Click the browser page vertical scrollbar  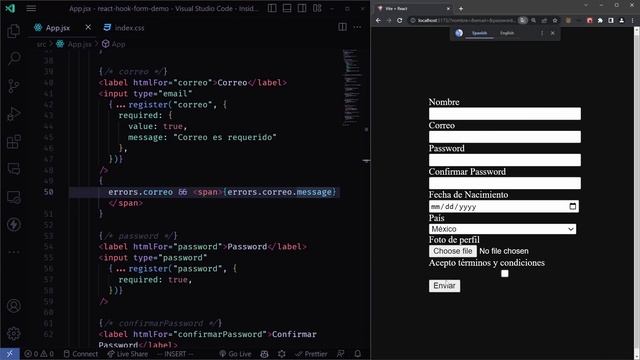[x=636, y=192]
